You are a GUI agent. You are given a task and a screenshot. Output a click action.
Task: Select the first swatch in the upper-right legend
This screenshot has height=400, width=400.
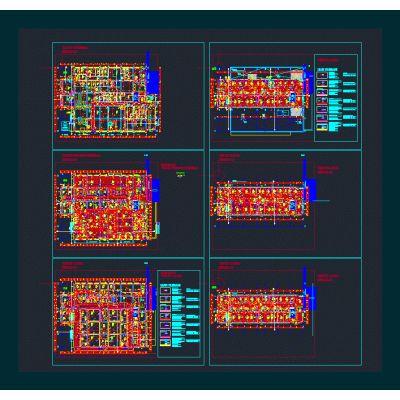coord(322,75)
